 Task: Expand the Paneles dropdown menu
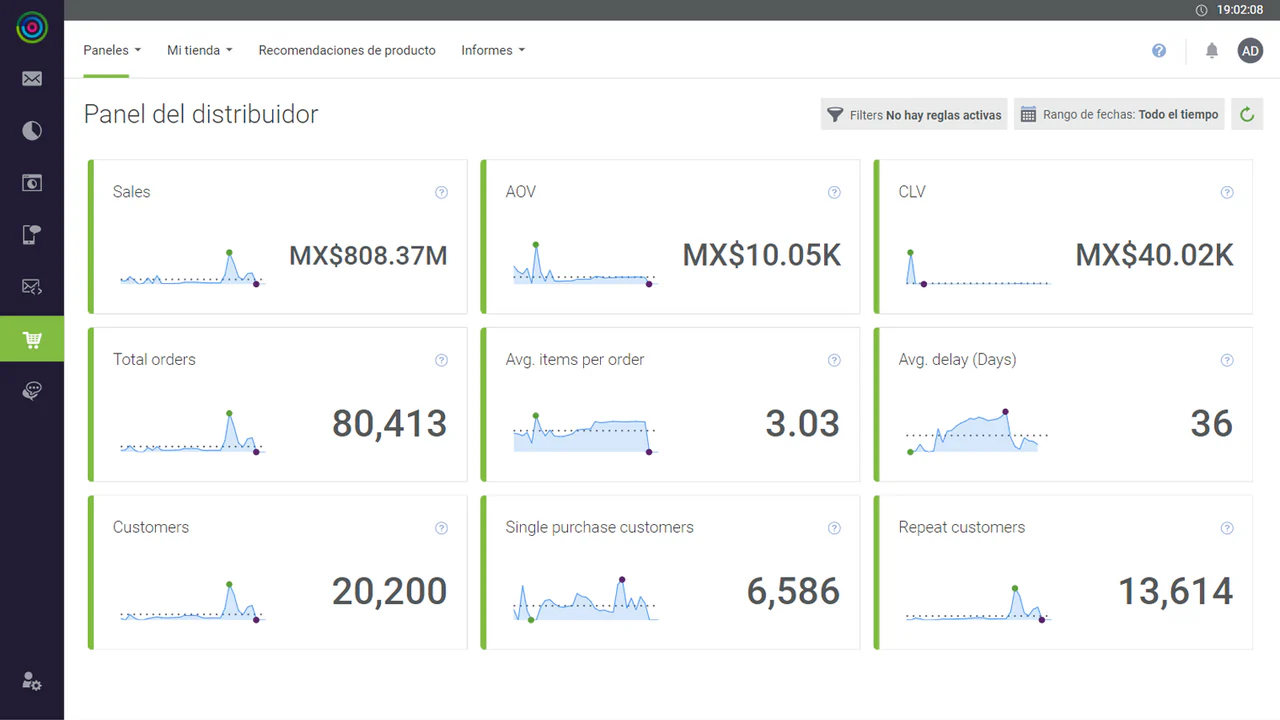(112, 50)
